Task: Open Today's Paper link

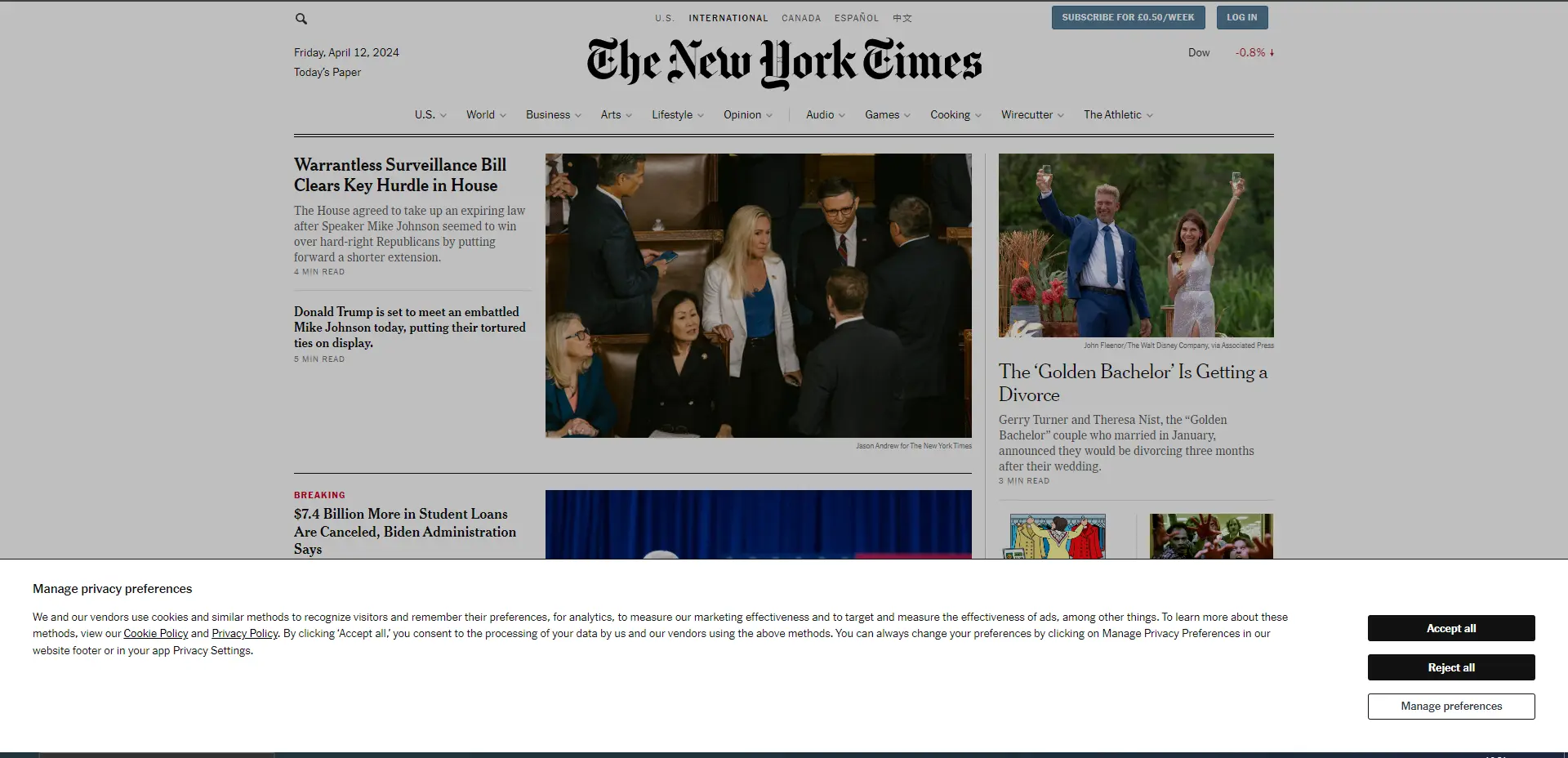Action: (327, 73)
